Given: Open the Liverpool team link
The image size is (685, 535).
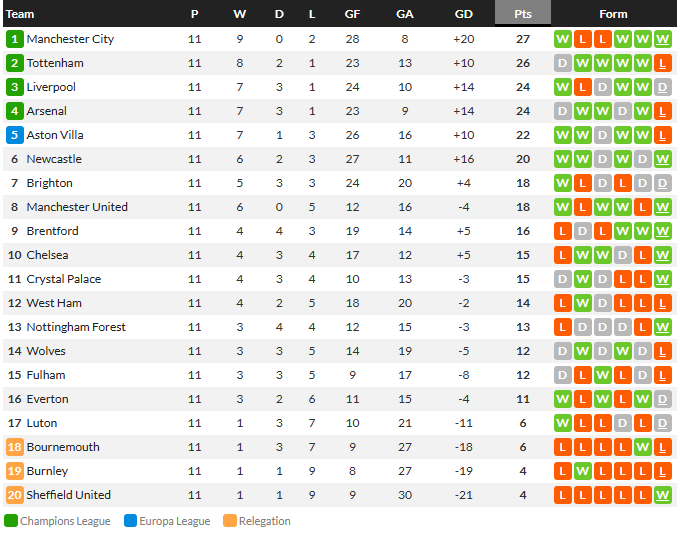Looking at the screenshot, I should [51, 87].
